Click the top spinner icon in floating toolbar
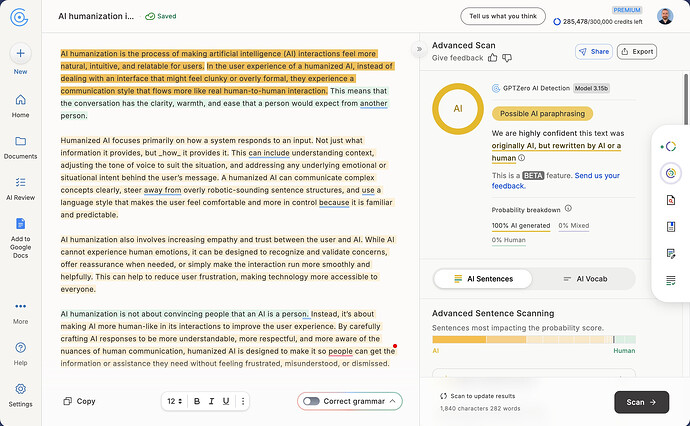690x426 pixels. tap(670, 147)
